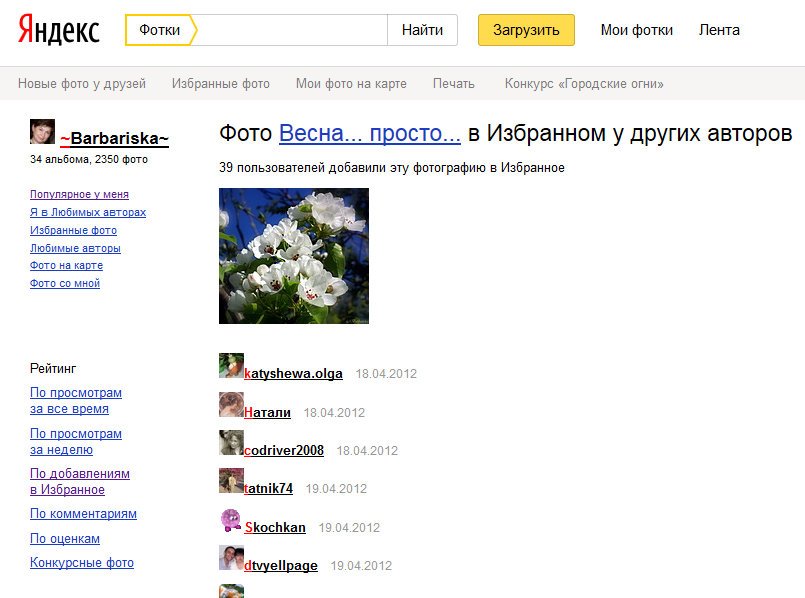Screen dimensions: 805x598
Task: Open rating По оценкам
Action: 65,538
